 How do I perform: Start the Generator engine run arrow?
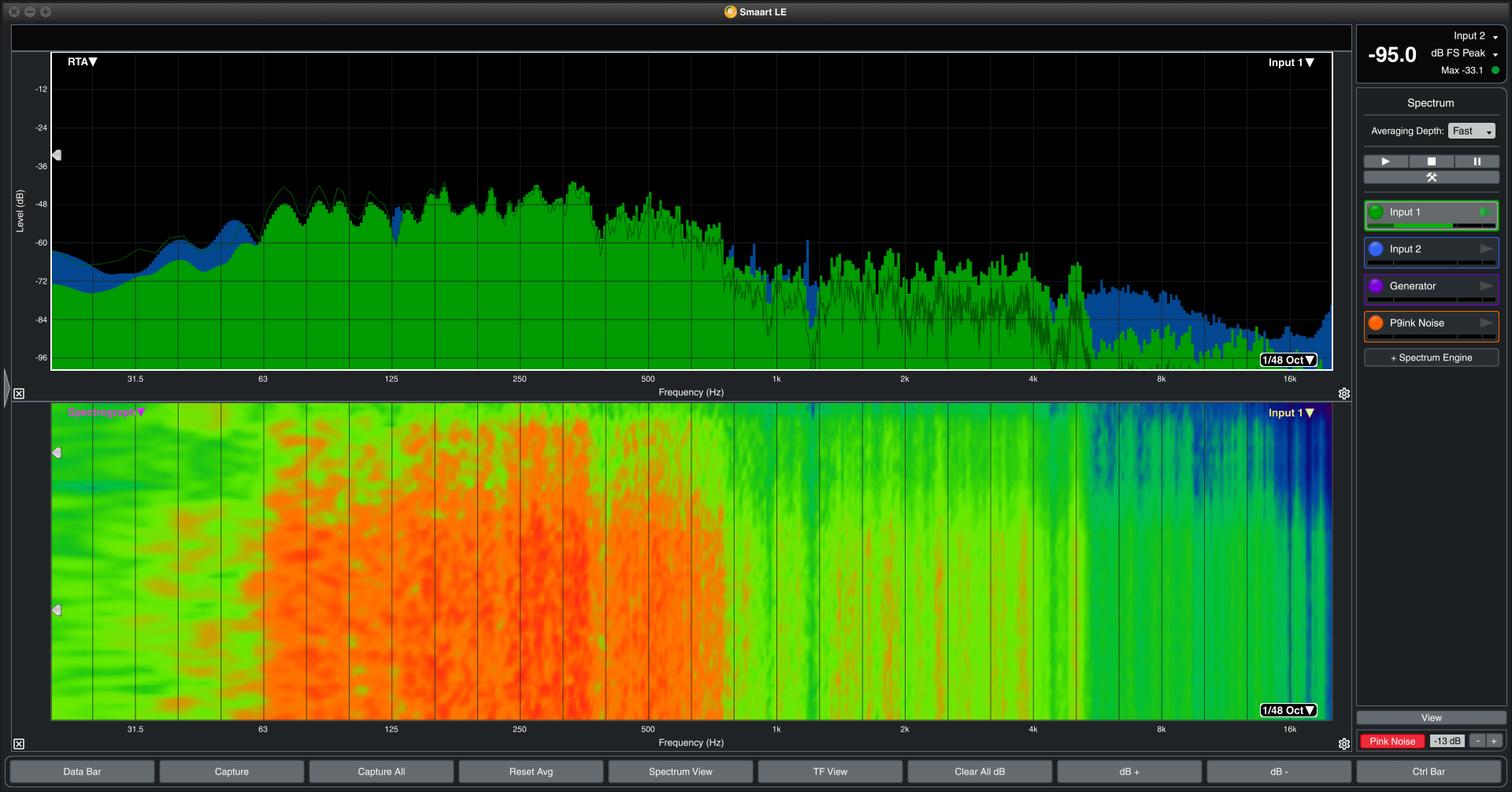point(1486,286)
